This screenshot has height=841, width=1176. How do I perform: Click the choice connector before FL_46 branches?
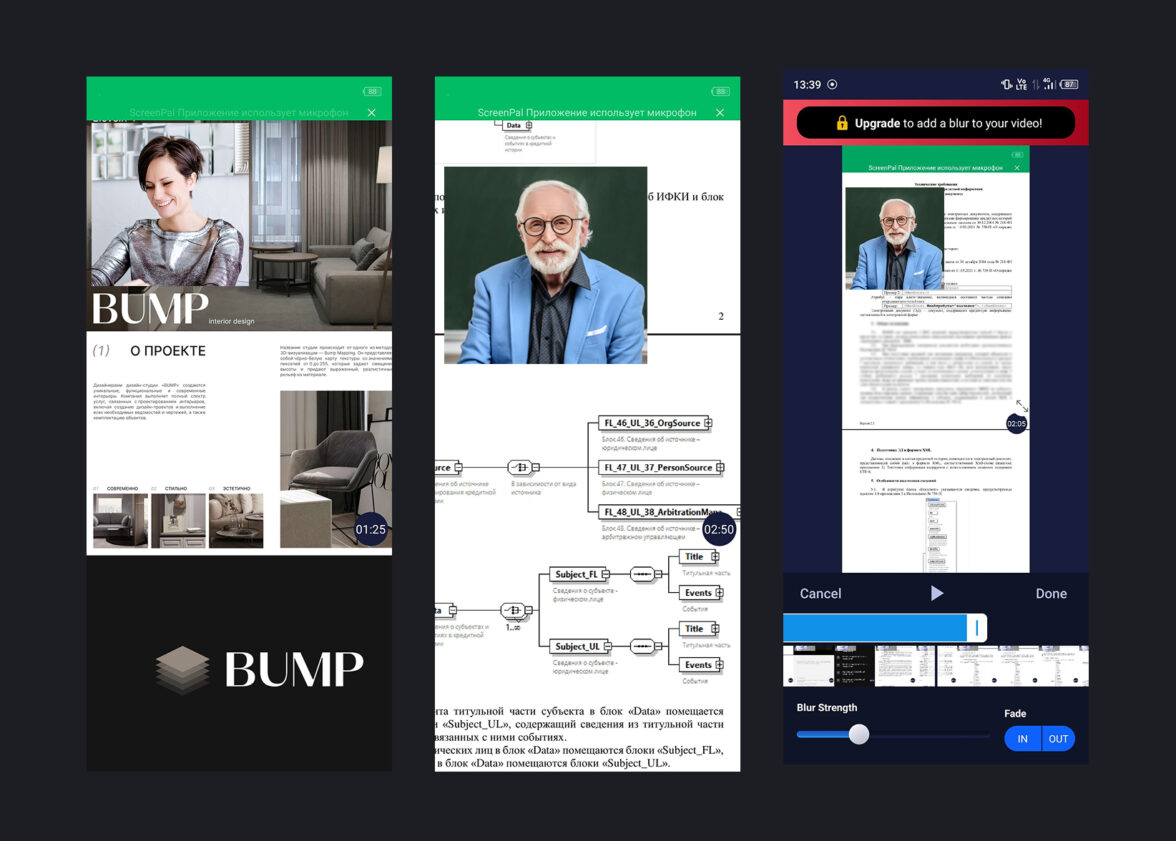pyautogui.click(x=520, y=467)
